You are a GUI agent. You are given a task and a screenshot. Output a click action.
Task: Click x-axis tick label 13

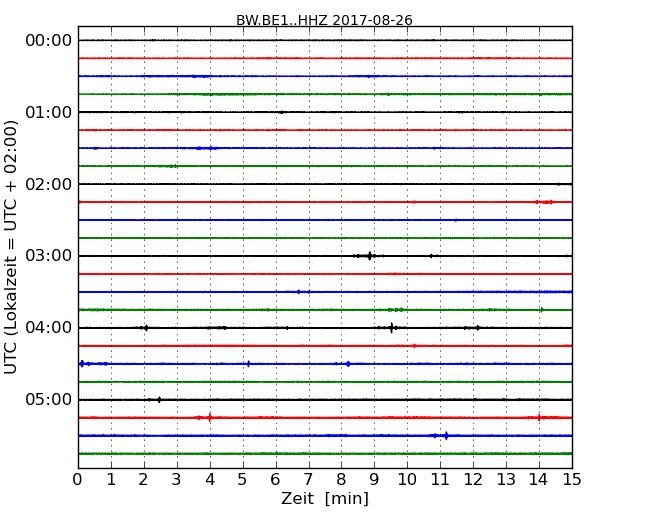[506, 480]
